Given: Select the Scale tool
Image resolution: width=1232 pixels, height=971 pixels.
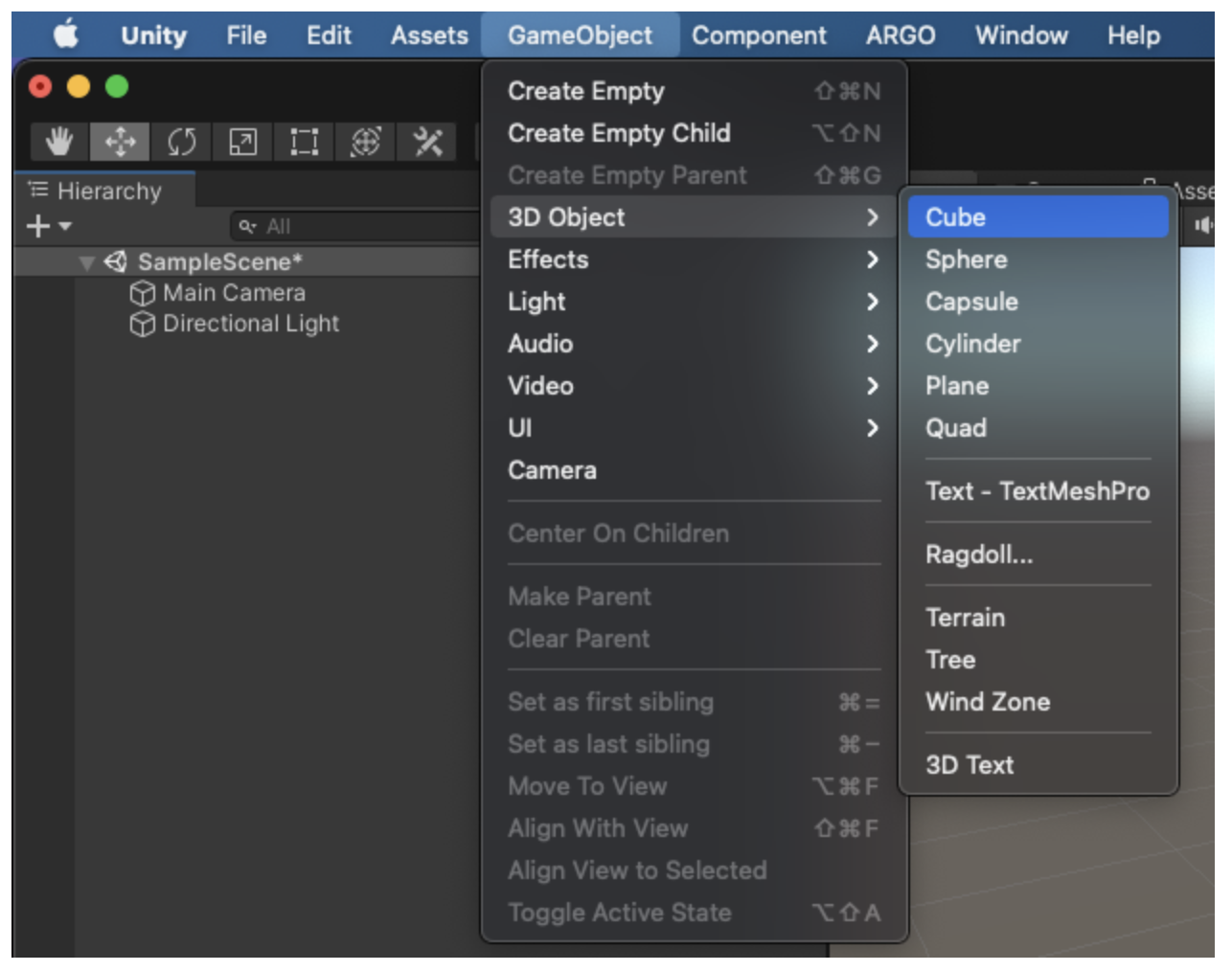Looking at the screenshot, I should [x=242, y=142].
